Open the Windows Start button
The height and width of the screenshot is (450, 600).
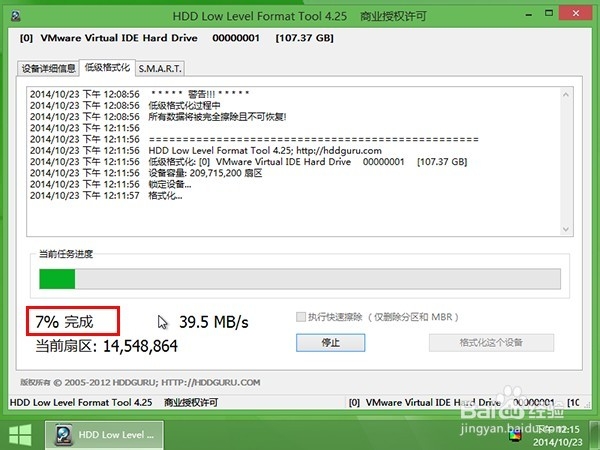click(x=20, y=435)
